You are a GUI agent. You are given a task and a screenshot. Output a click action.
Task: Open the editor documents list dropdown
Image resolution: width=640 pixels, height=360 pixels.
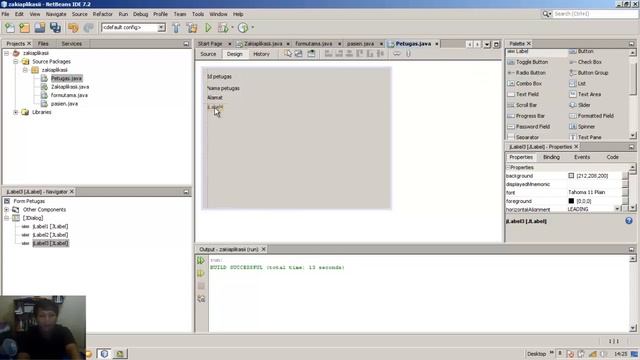tap(487, 44)
